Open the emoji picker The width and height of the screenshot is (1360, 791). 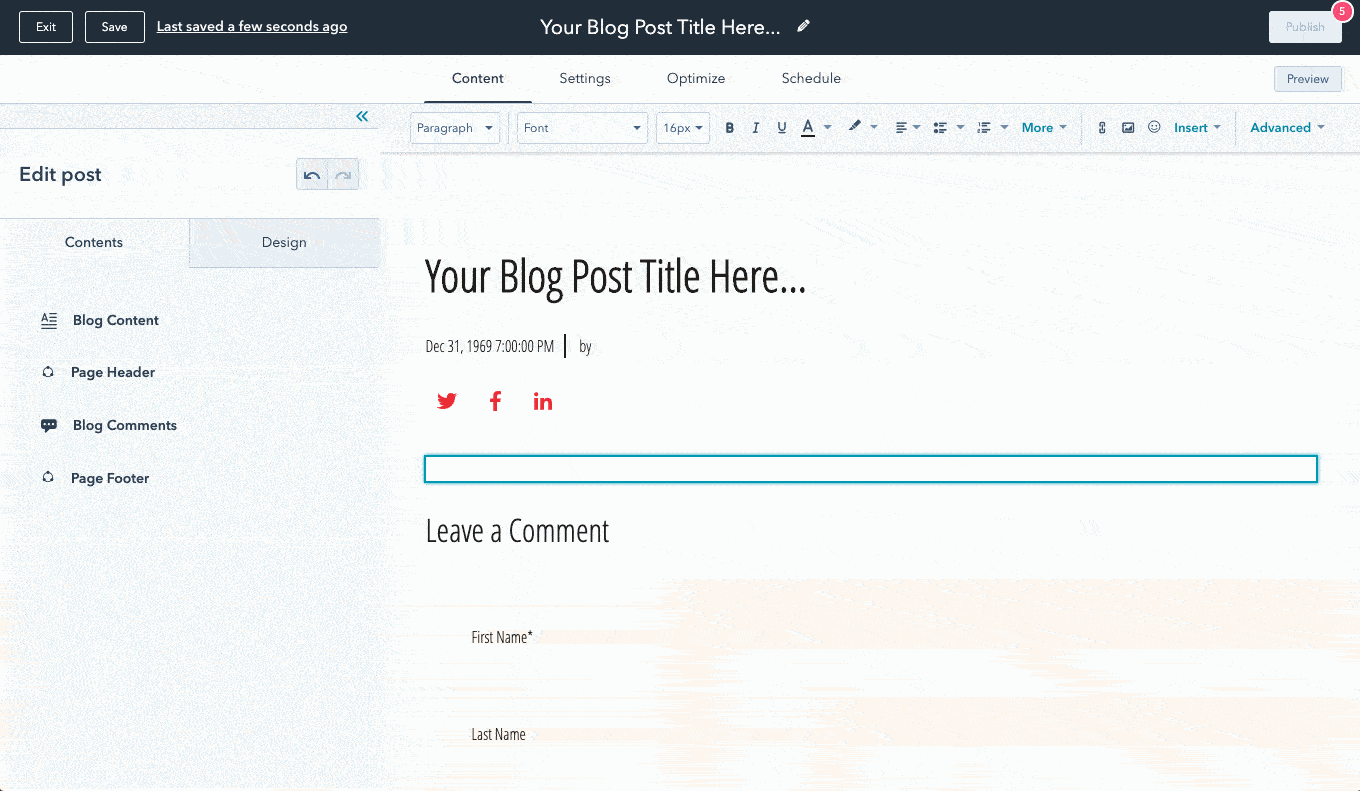[1154, 128]
